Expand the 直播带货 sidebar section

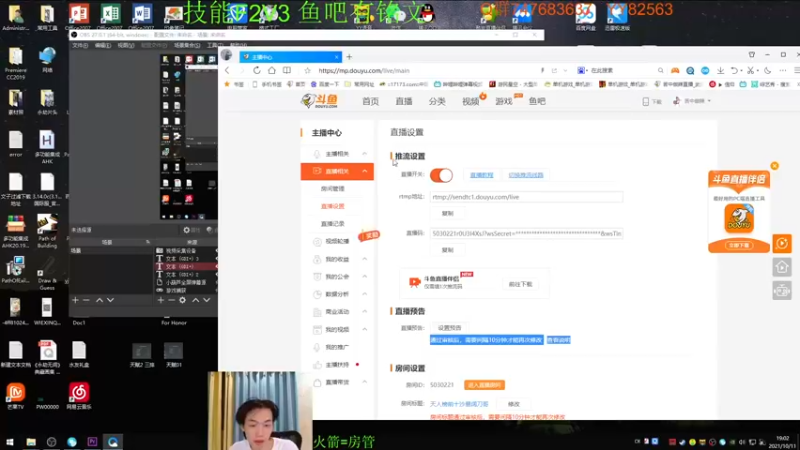[365, 382]
